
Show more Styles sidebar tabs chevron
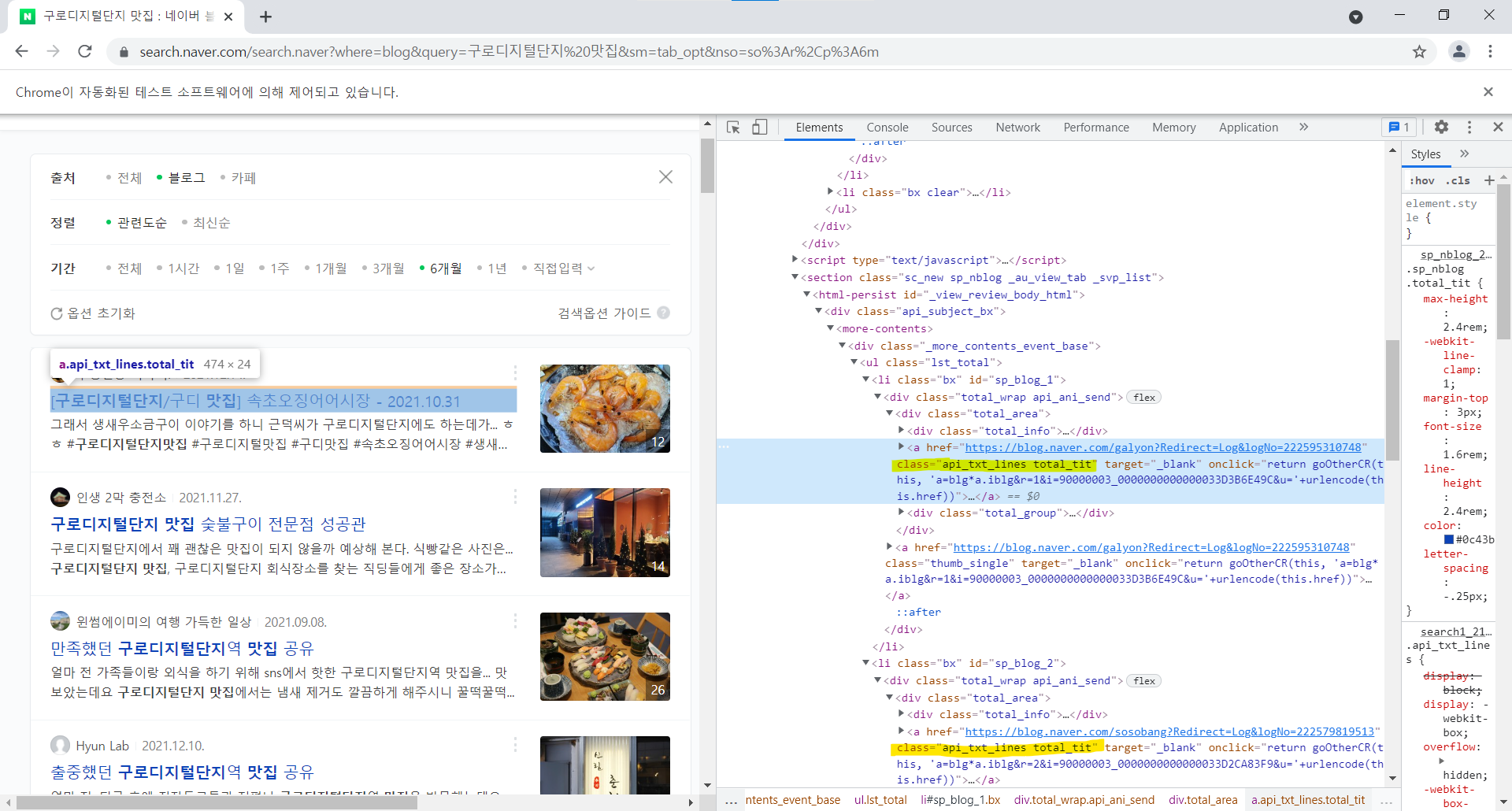(1464, 154)
